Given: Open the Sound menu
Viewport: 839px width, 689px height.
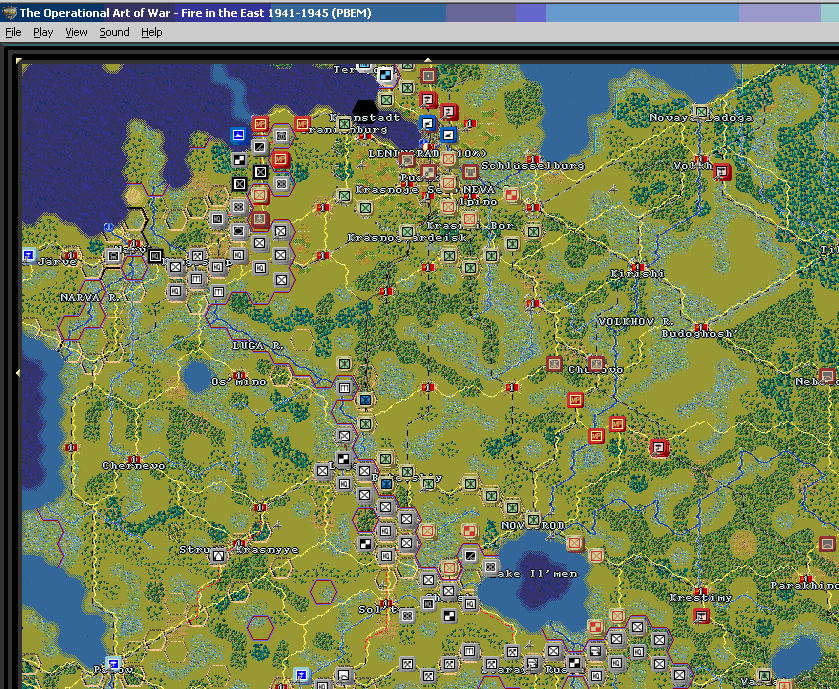Looking at the screenshot, I should (x=114, y=32).
